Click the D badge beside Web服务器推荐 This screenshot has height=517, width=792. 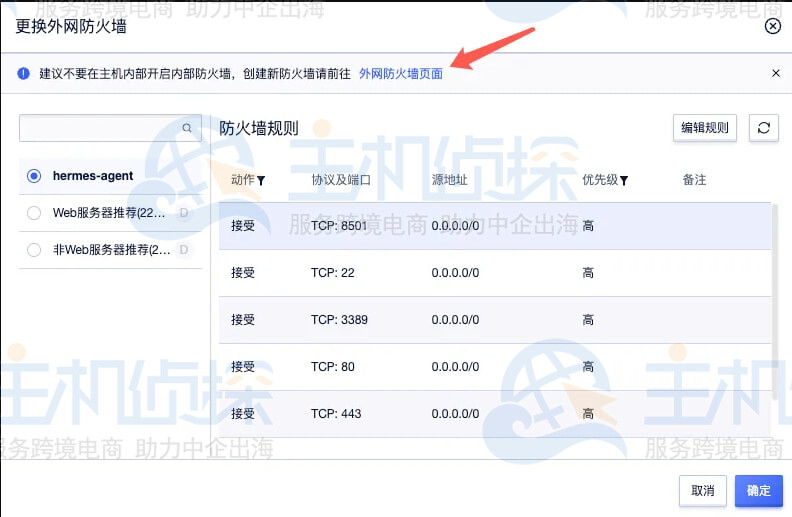click(184, 213)
